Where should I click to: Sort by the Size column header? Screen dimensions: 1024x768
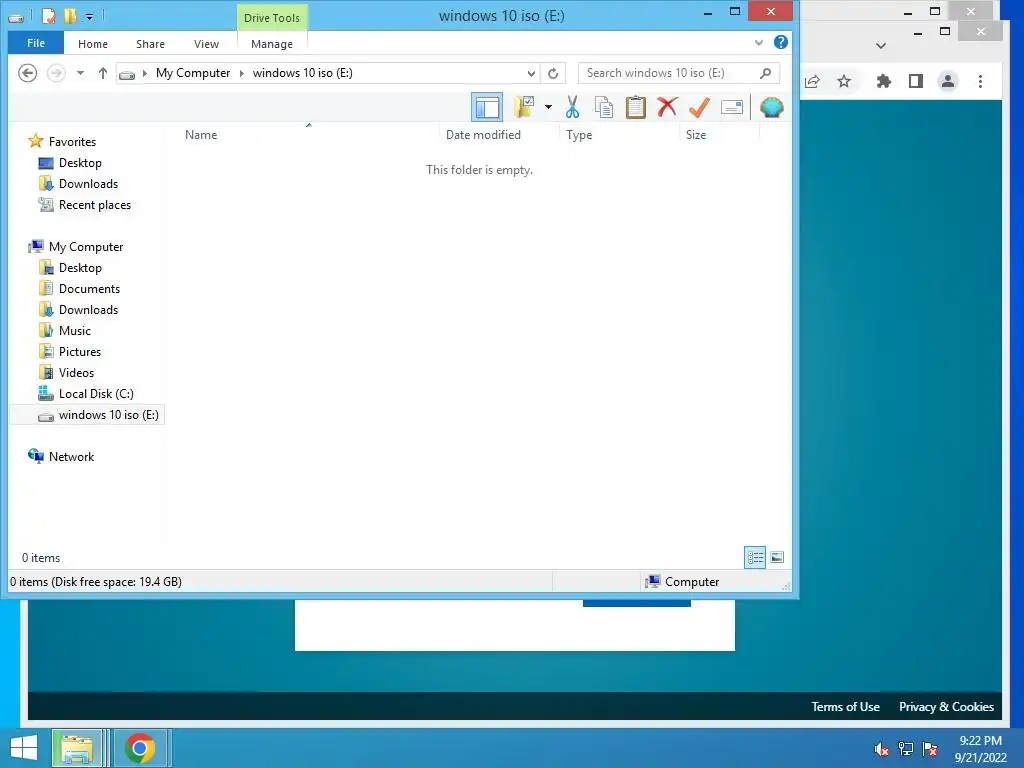click(x=696, y=135)
